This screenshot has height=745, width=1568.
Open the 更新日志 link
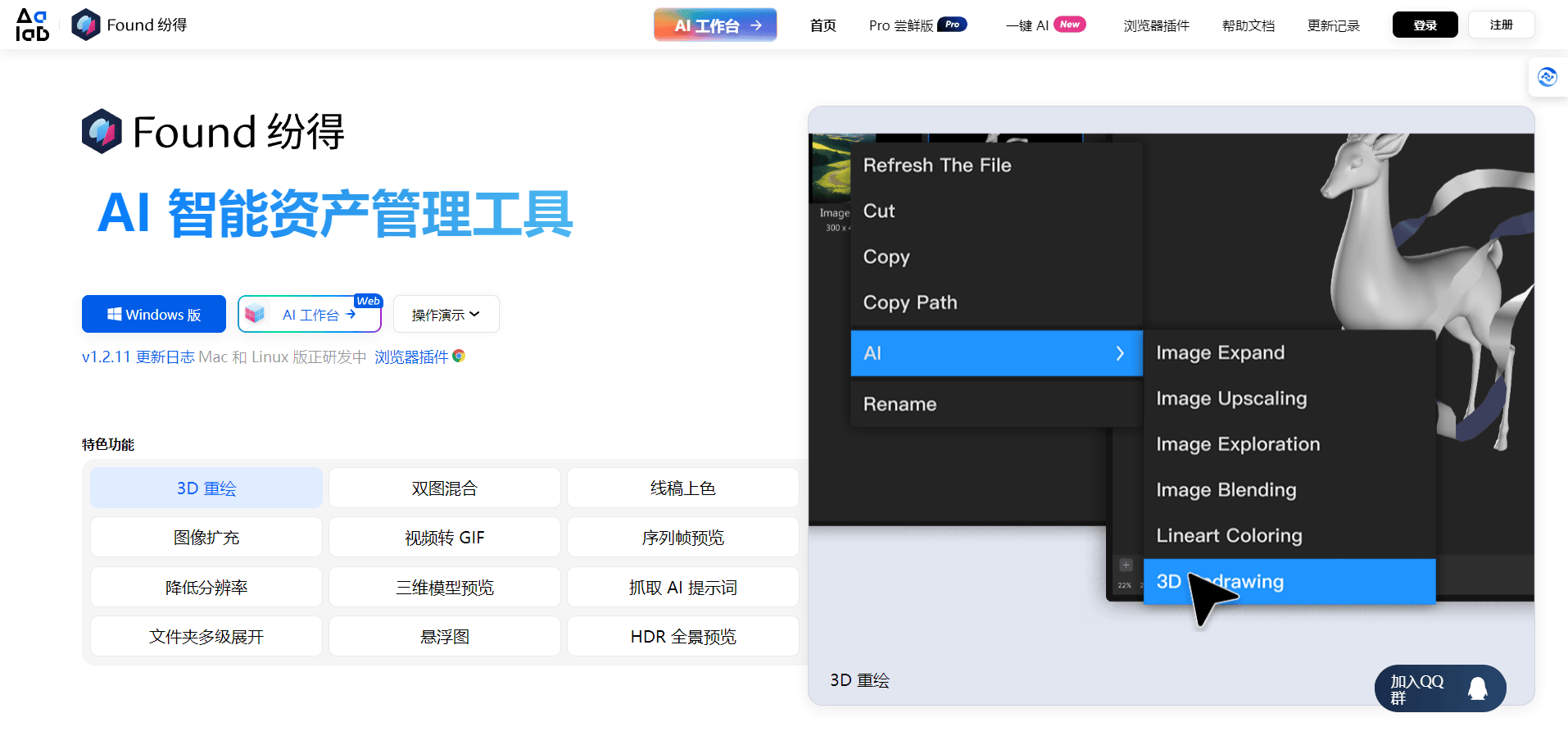pos(165,356)
